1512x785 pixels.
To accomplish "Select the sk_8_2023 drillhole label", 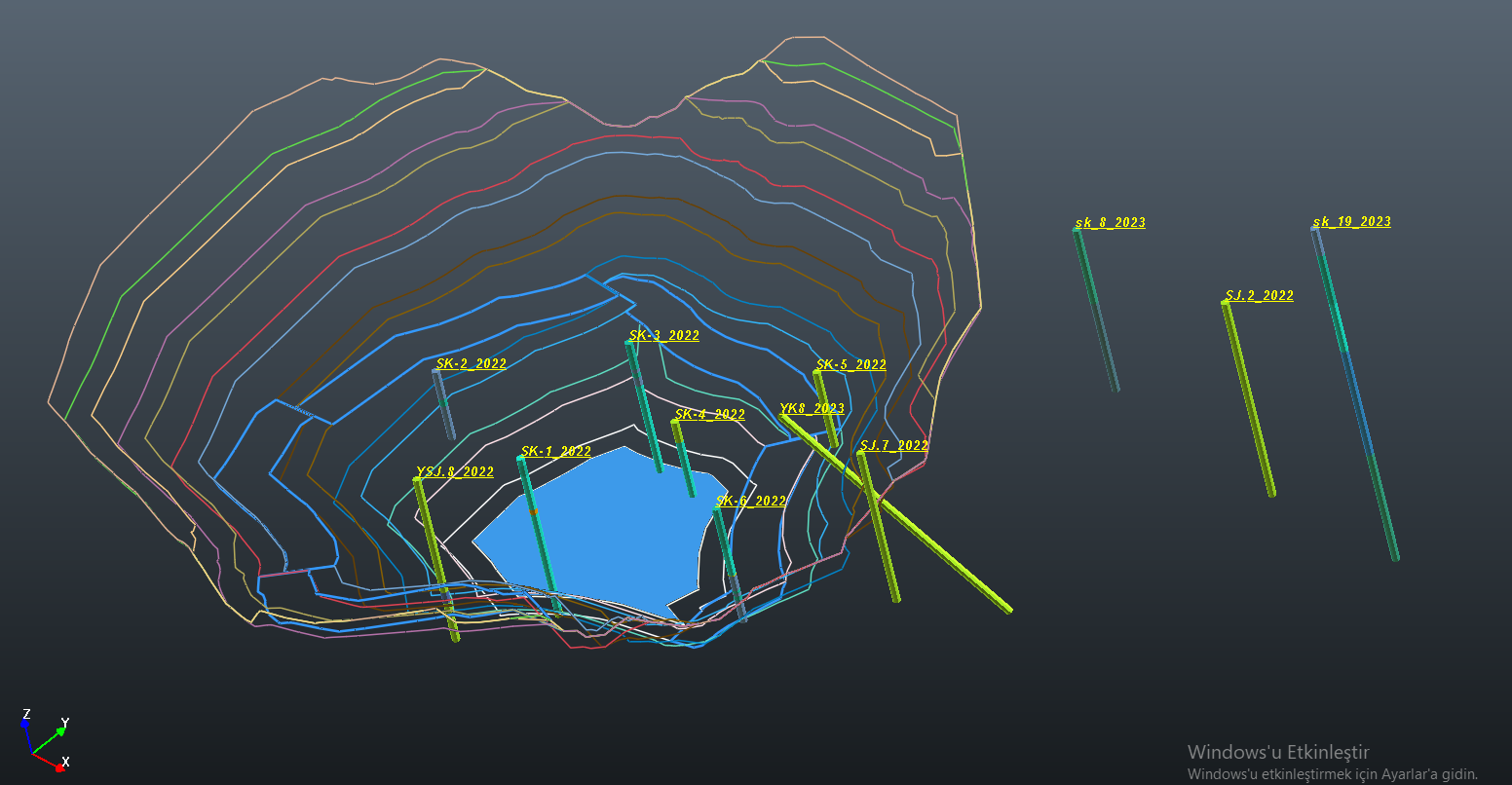I will click(x=1110, y=222).
